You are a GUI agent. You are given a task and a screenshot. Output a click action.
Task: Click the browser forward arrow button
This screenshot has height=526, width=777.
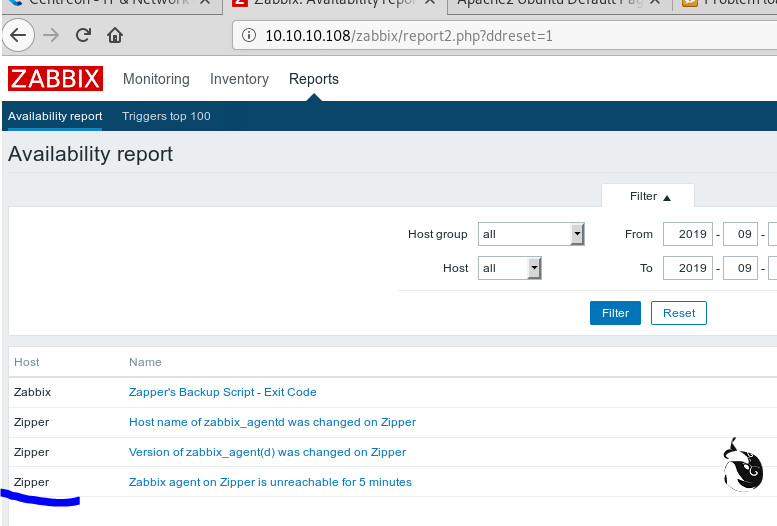[51, 36]
